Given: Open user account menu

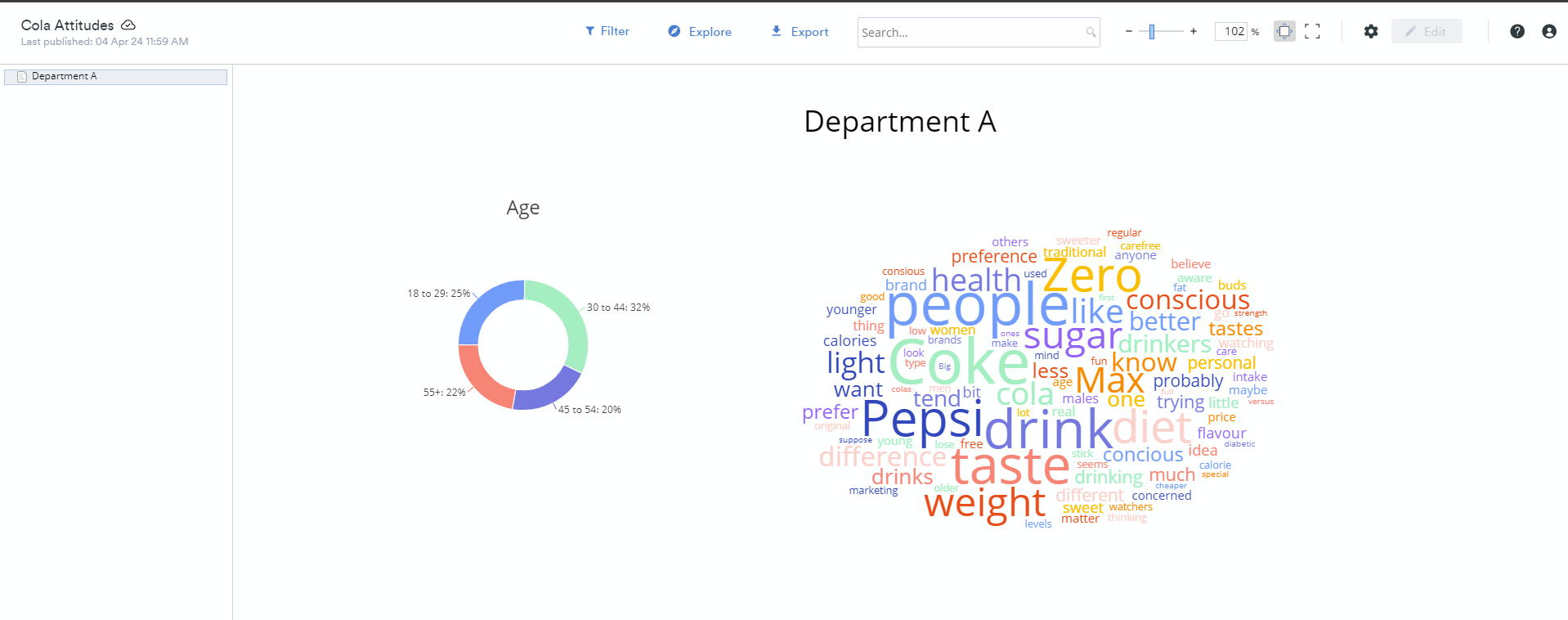Looking at the screenshot, I should coord(1549,31).
